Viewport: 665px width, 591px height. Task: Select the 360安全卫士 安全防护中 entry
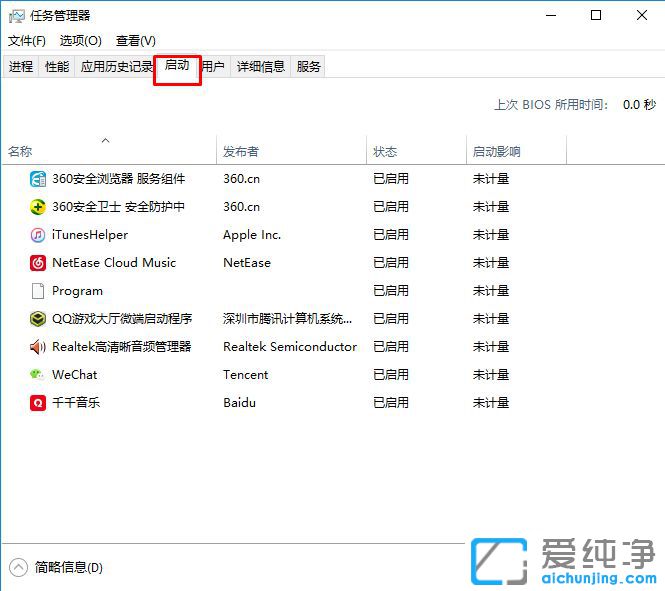click(118, 207)
